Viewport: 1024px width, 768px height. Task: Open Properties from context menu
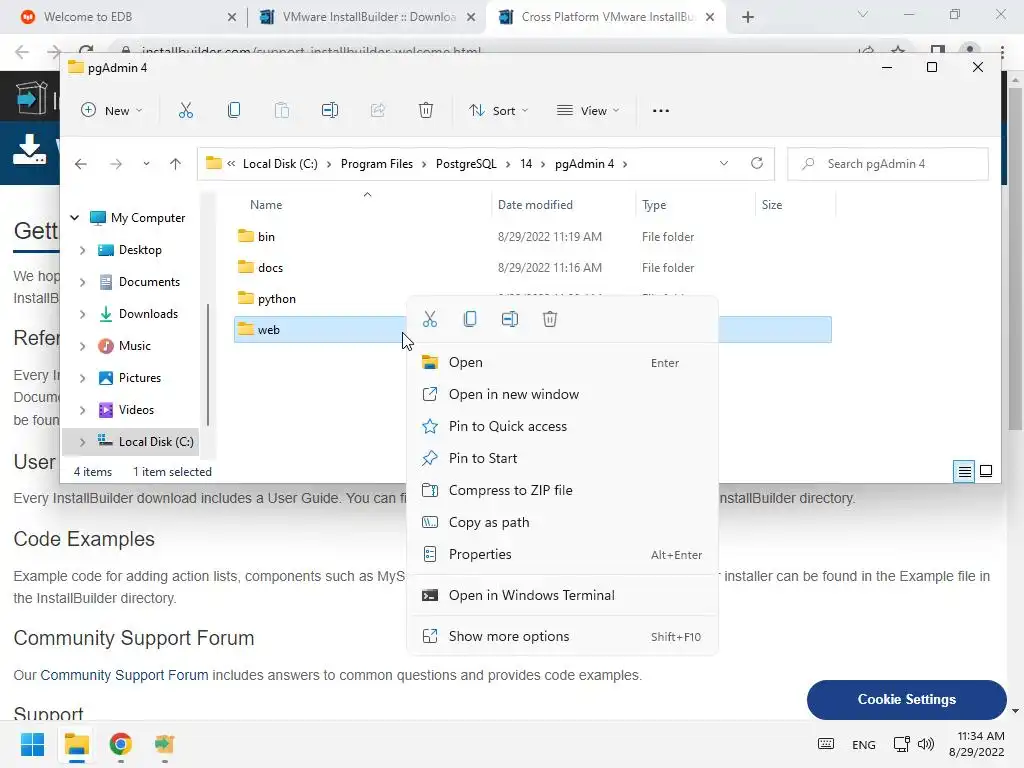coord(562,554)
